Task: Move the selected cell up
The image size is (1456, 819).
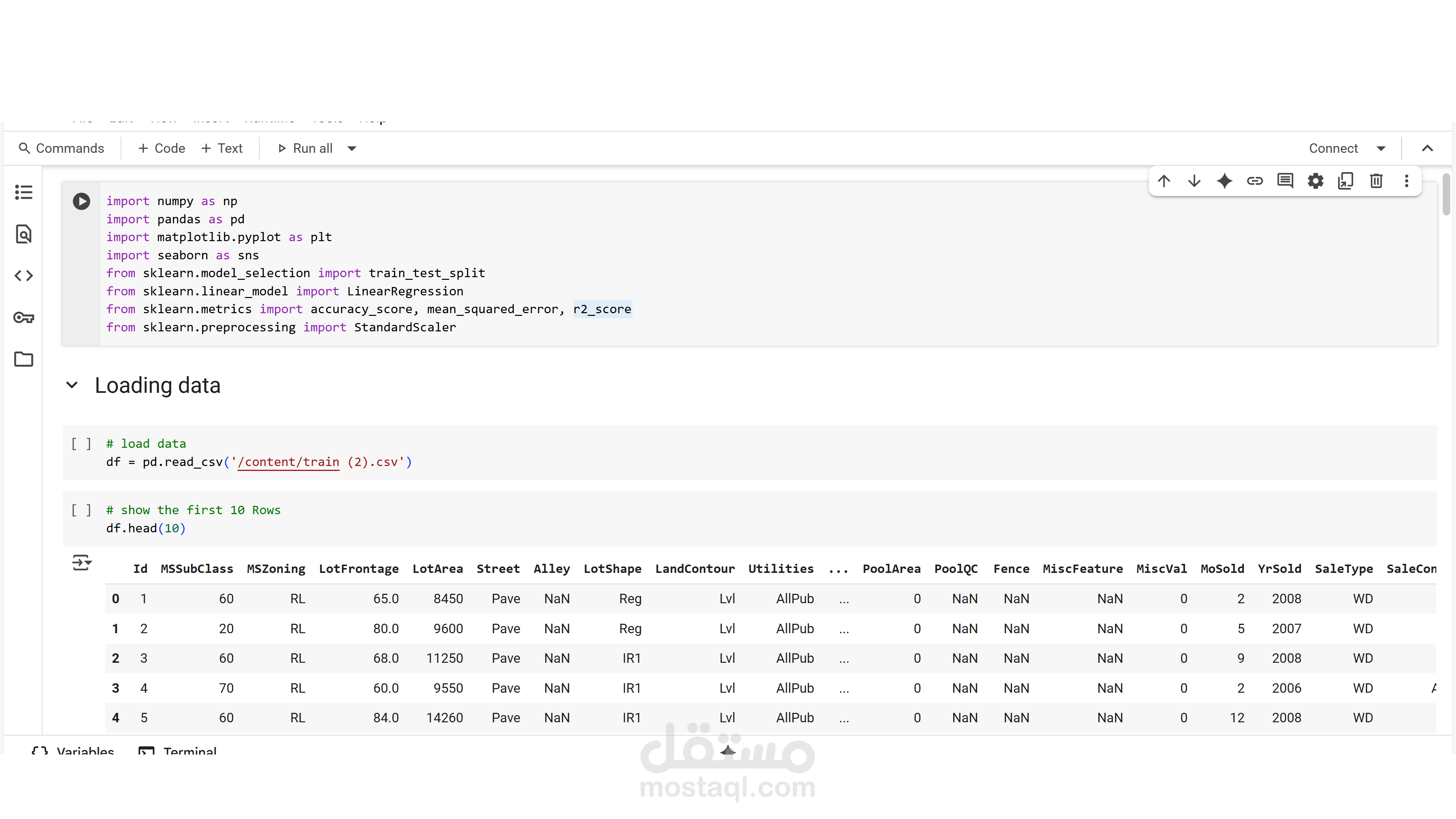Action: (x=1164, y=181)
